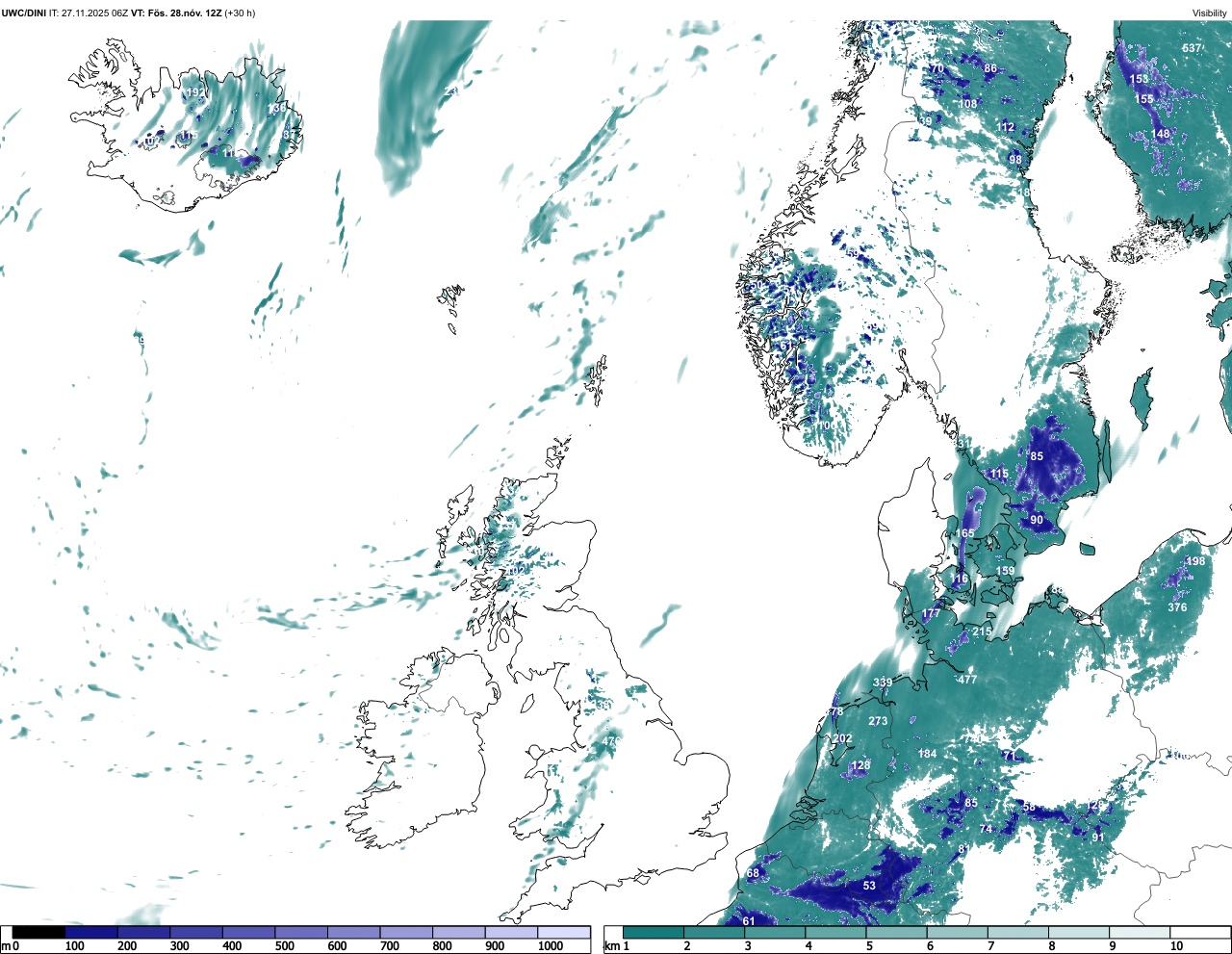Click the '53' value in dark blue patch

coord(869,885)
